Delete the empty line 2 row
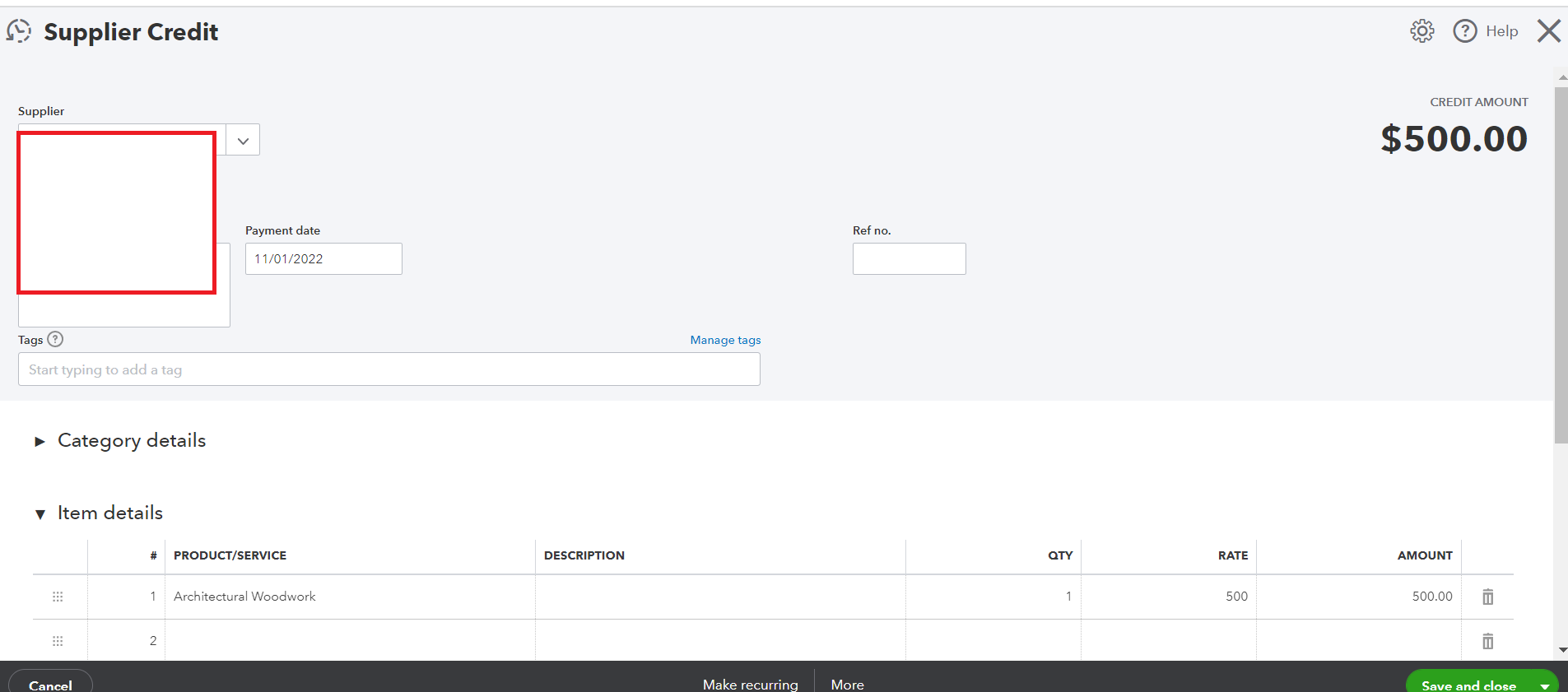This screenshot has height=692, width=1568. [x=1487, y=641]
